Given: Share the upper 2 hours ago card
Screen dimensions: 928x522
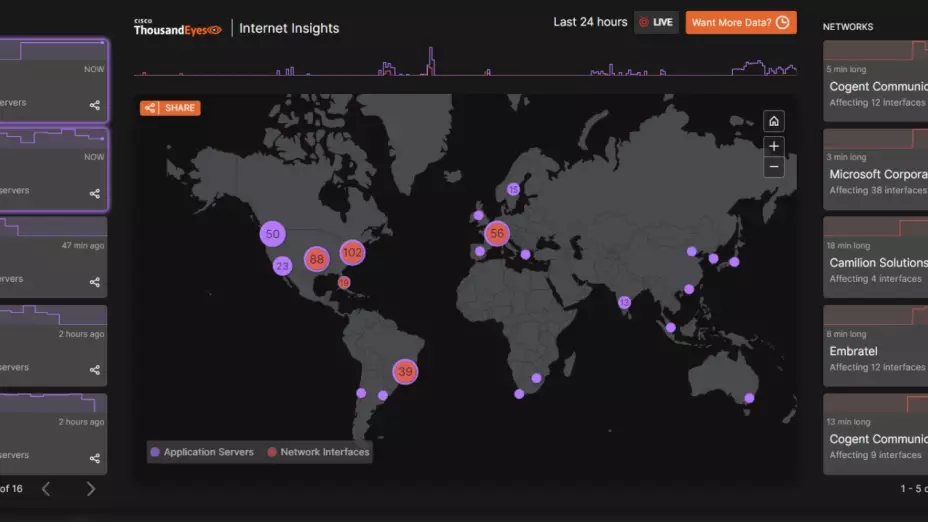Looking at the screenshot, I should click(95, 370).
